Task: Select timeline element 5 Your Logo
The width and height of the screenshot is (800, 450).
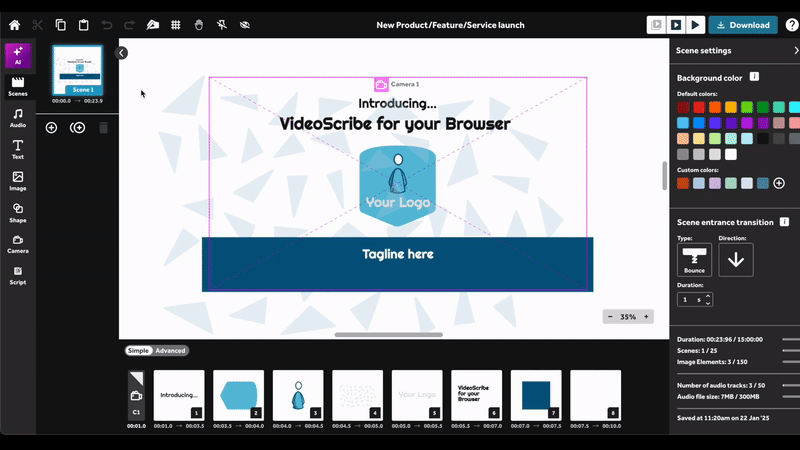Action: pos(417,395)
